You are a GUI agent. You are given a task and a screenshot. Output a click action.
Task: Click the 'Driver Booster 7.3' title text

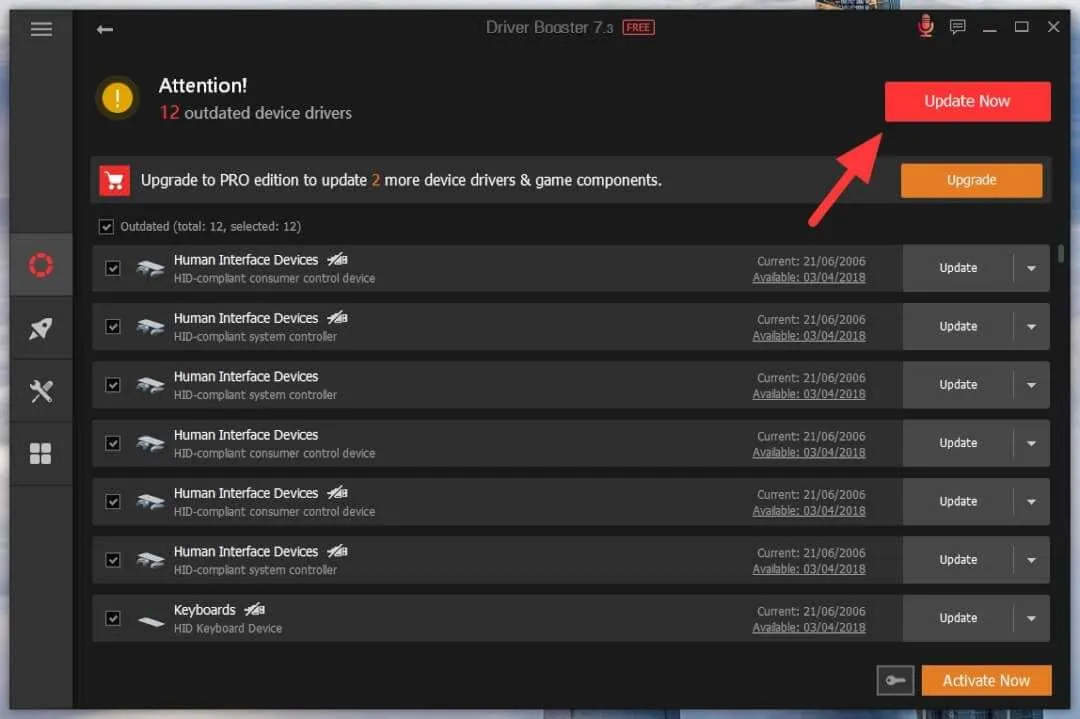(x=549, y=28)
